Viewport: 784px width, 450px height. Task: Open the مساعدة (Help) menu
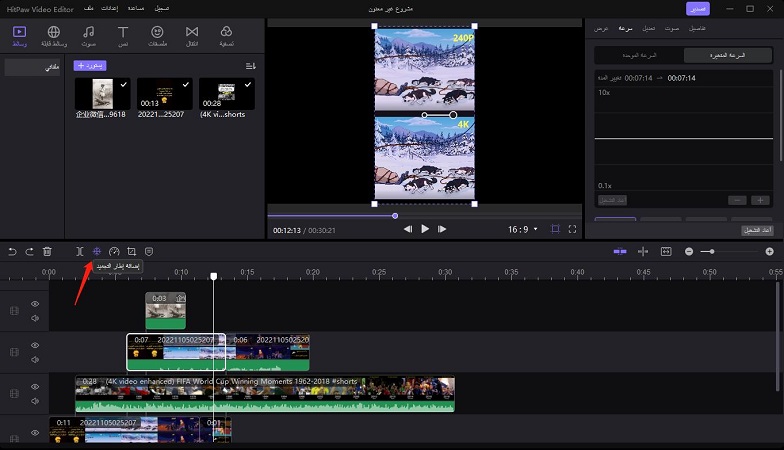click(136, 8)
